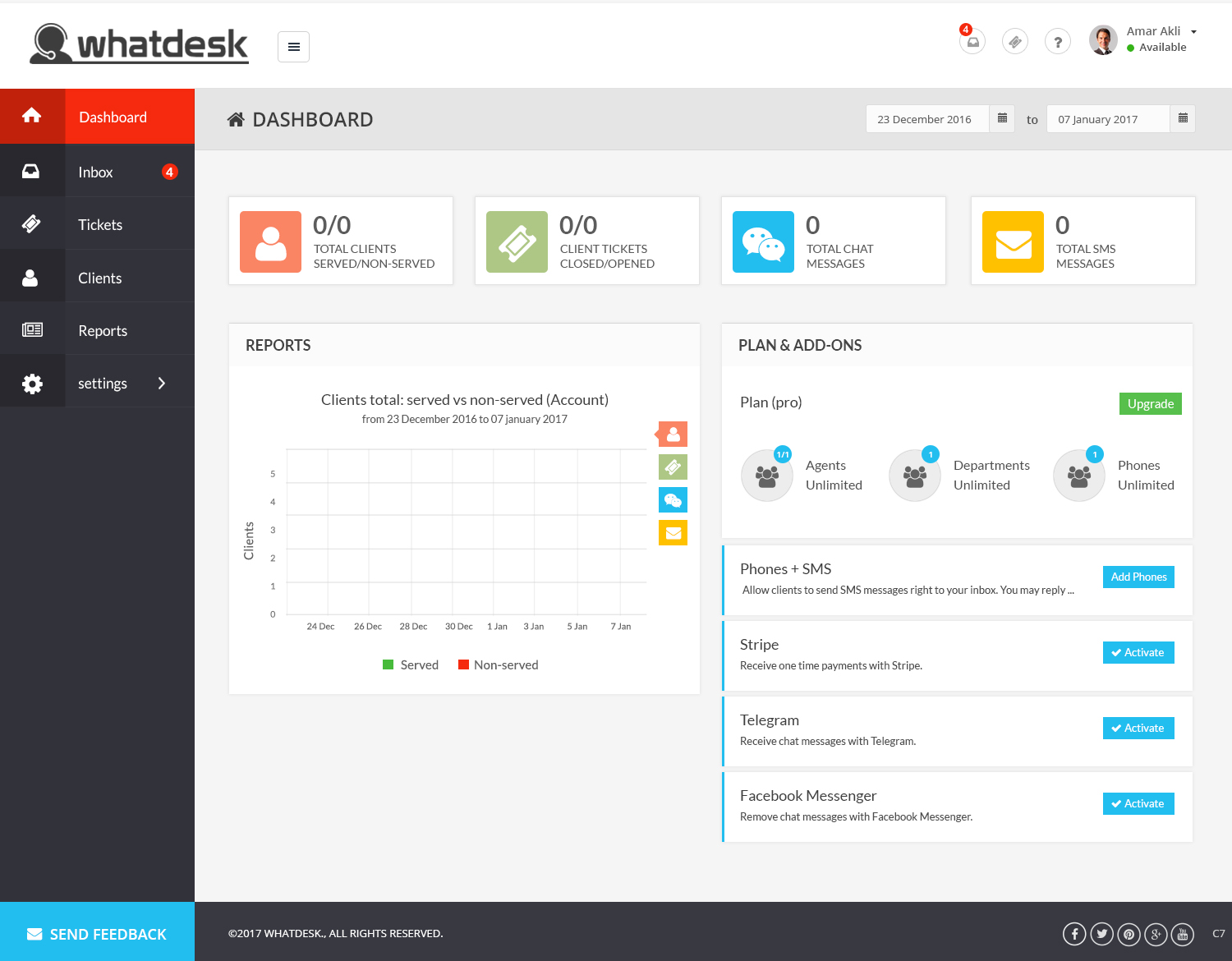Open the inbox icon with notification badge
This screenshot has height=961, width=1232.
point(972,41)
